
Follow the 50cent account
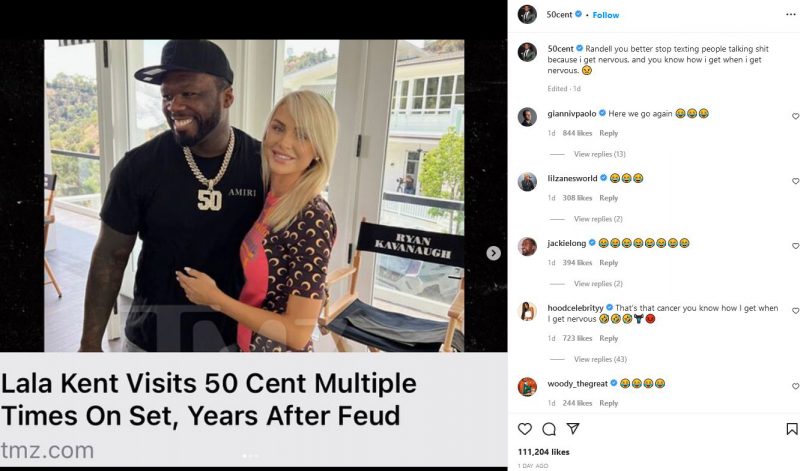pos(606,15)
